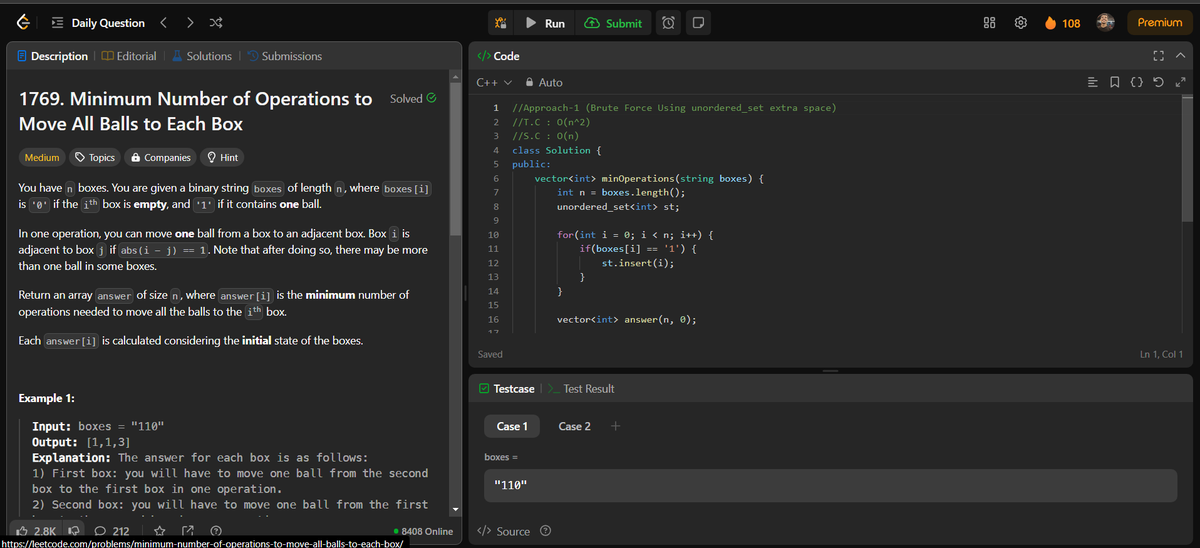Click the Auto lock mode label
Screen dimensions: 1200x548
[x=544, y=82]
